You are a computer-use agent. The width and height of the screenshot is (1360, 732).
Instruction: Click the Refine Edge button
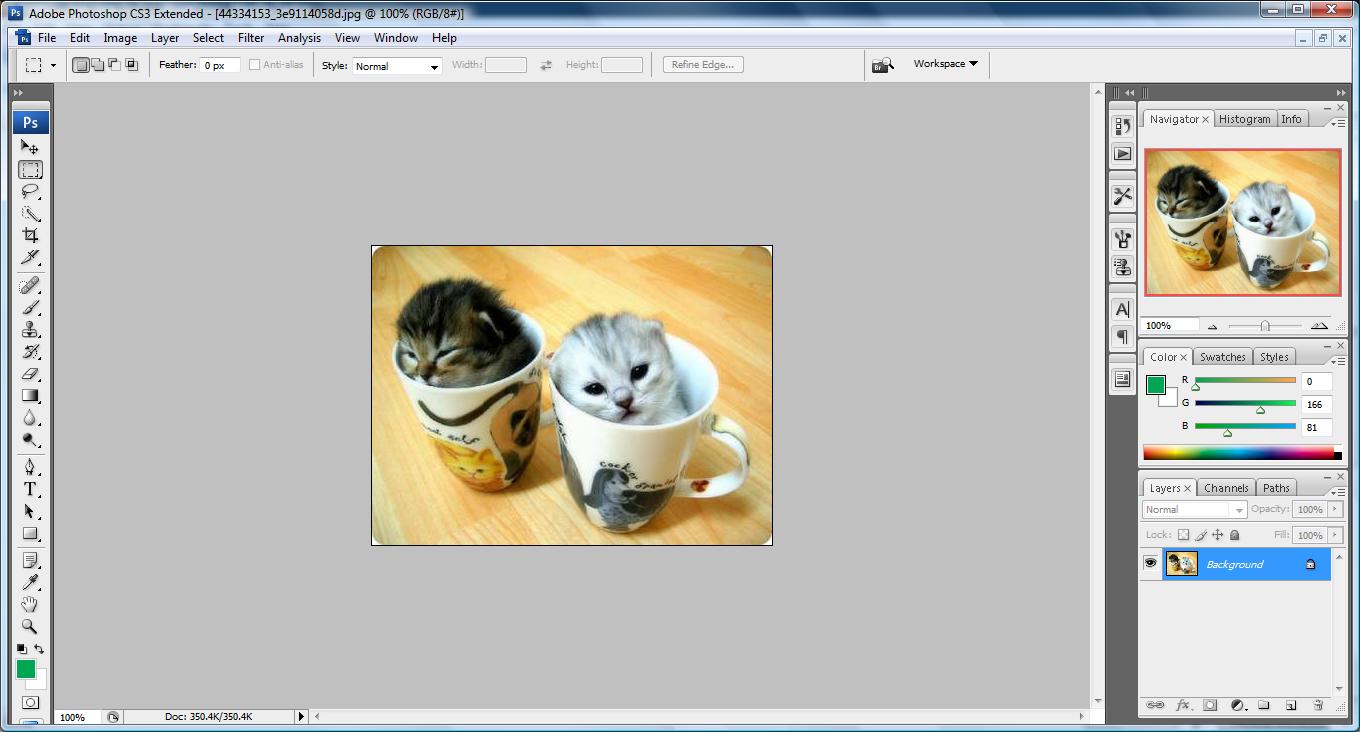pos(703,65)
